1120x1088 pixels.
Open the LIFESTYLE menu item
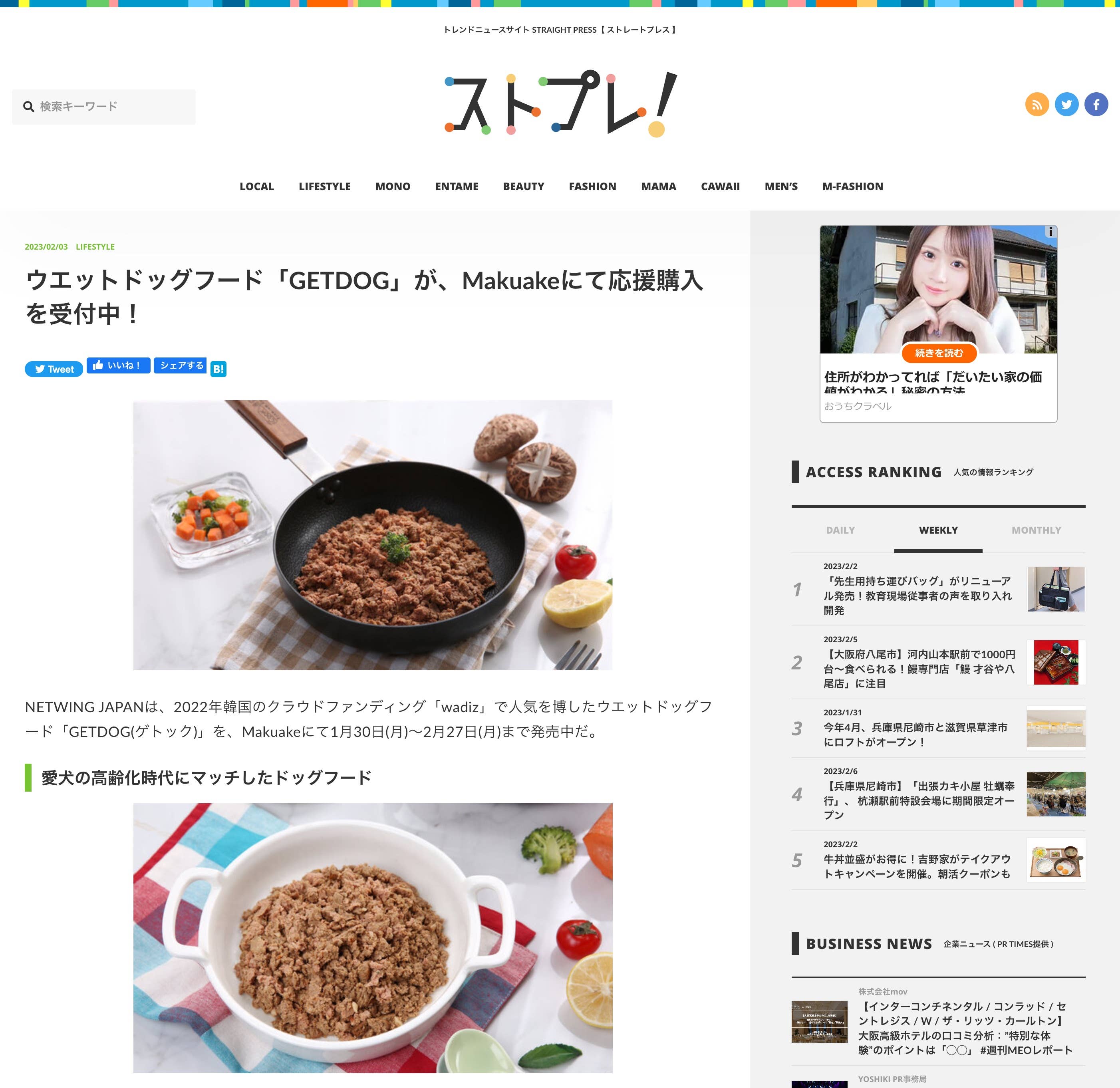click(325, 187)
